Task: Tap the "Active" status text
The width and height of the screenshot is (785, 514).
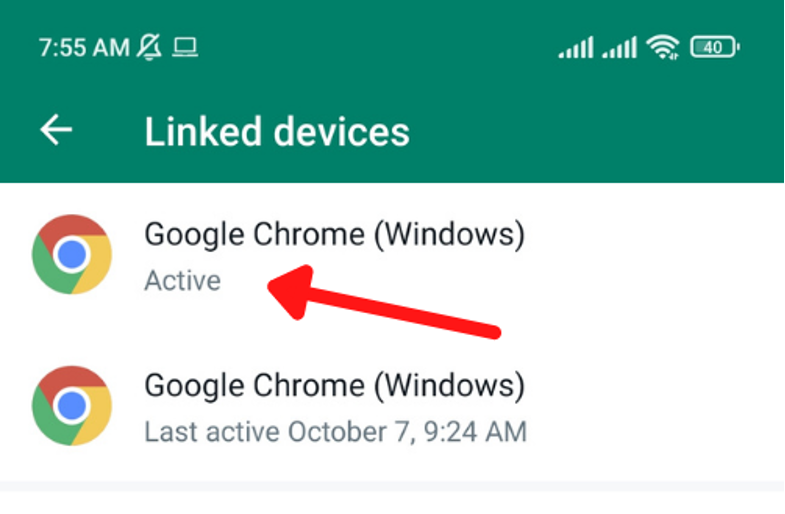Action: 182,281
